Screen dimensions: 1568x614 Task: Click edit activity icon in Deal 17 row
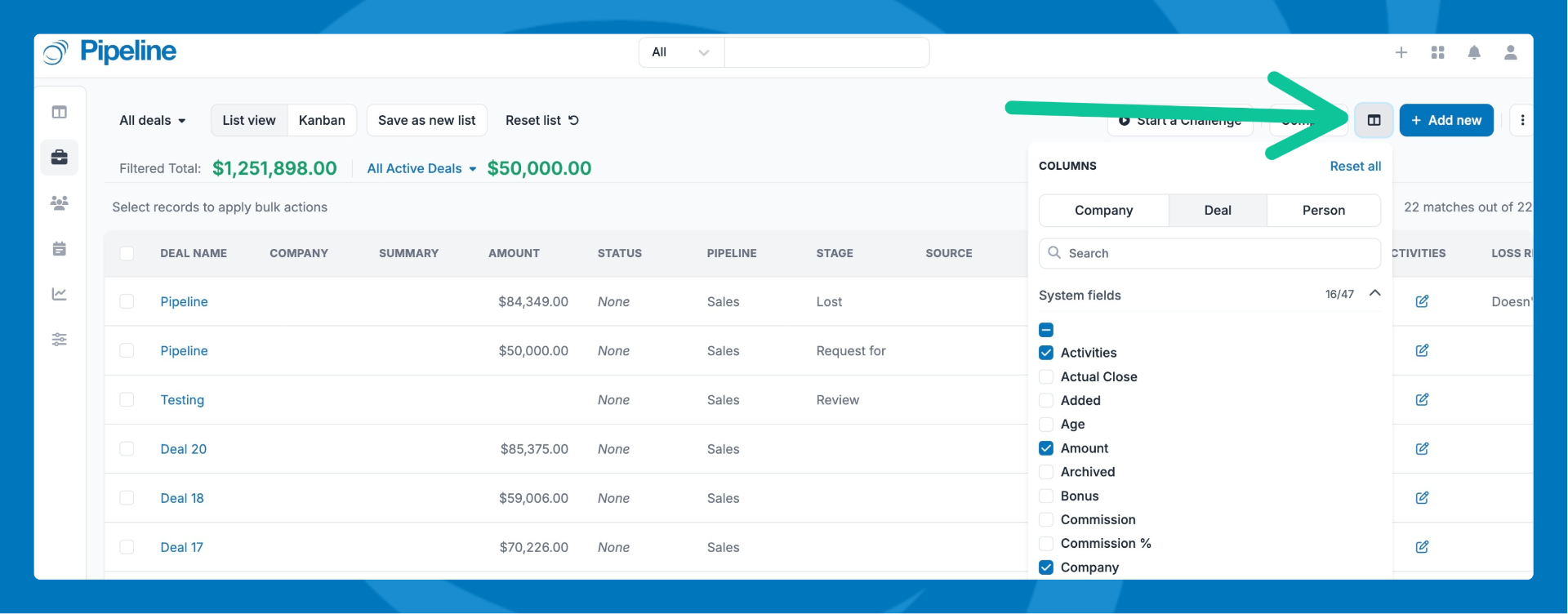(x=1422, y=546)
